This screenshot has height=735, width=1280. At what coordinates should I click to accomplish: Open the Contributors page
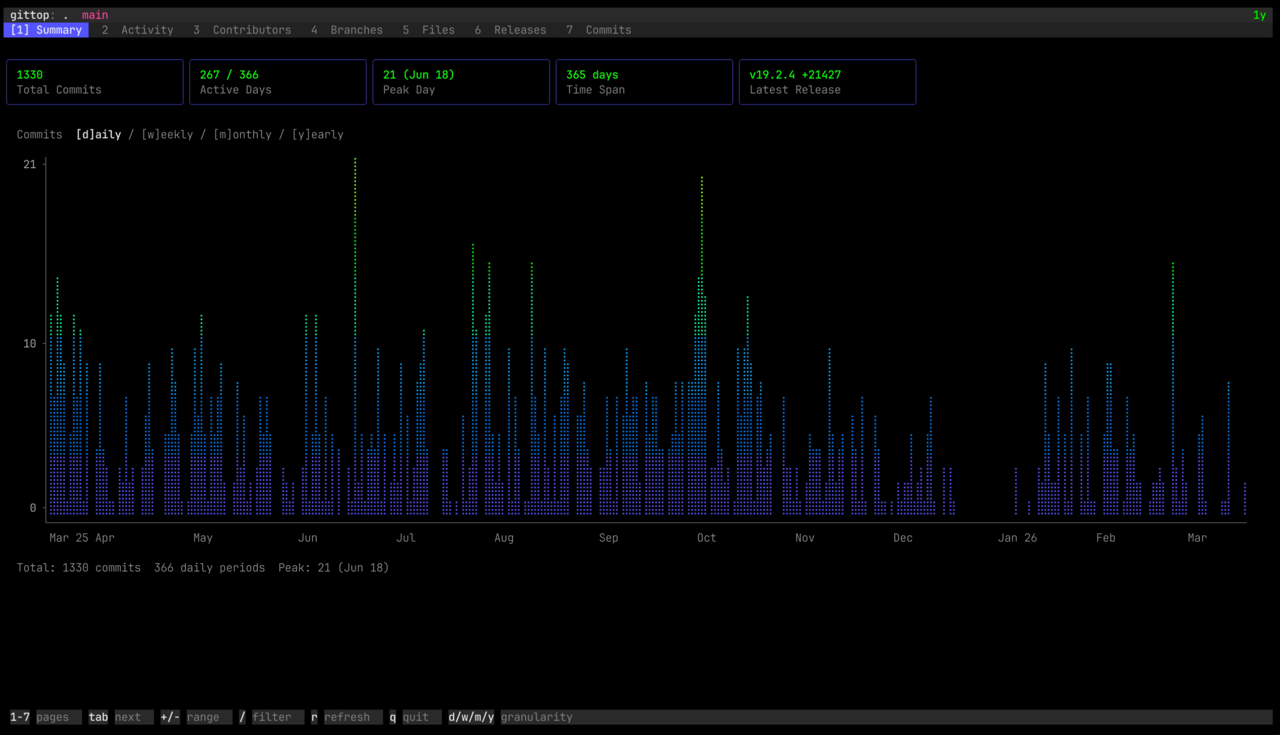tap(243, 29)
